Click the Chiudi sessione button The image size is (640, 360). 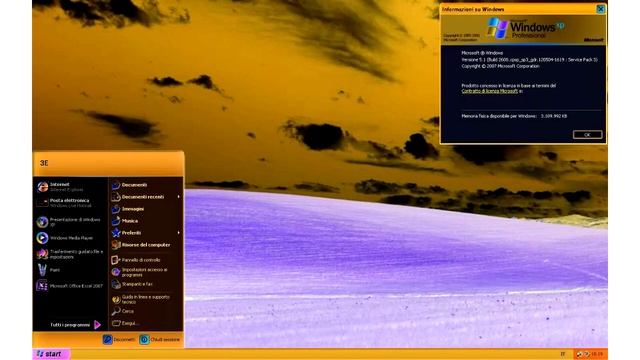160,340
